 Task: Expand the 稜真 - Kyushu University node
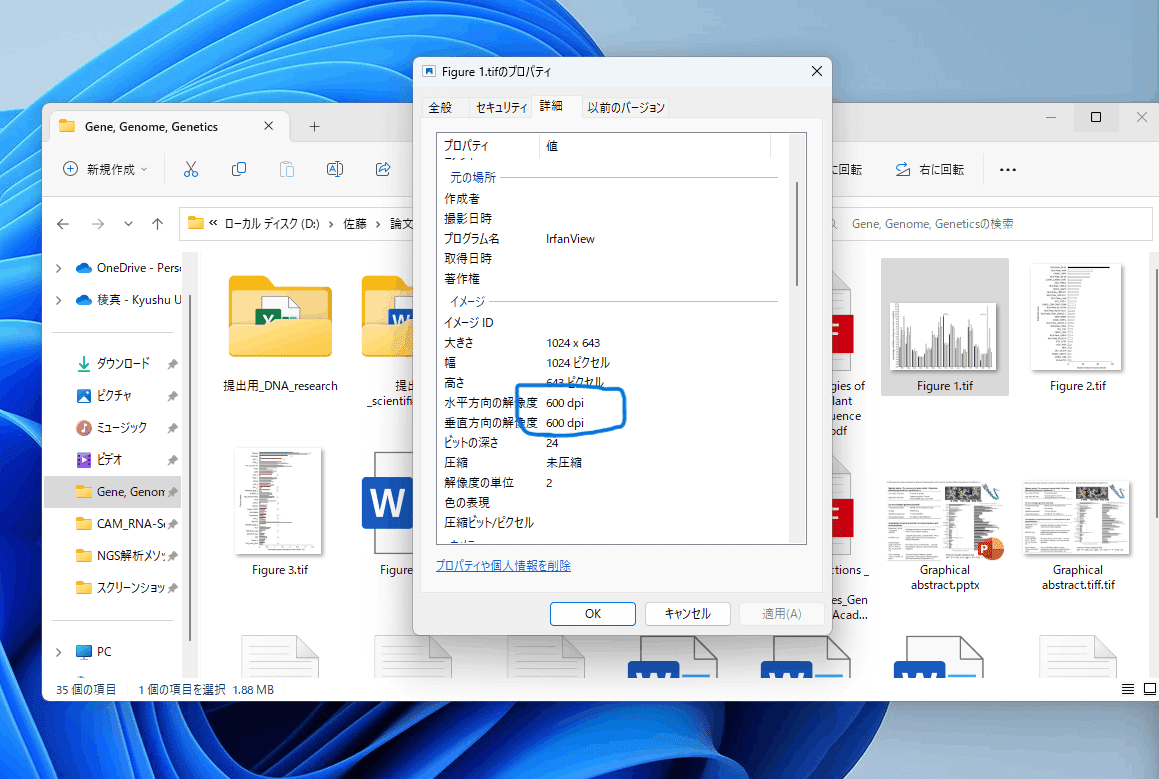tap(58, 299)
